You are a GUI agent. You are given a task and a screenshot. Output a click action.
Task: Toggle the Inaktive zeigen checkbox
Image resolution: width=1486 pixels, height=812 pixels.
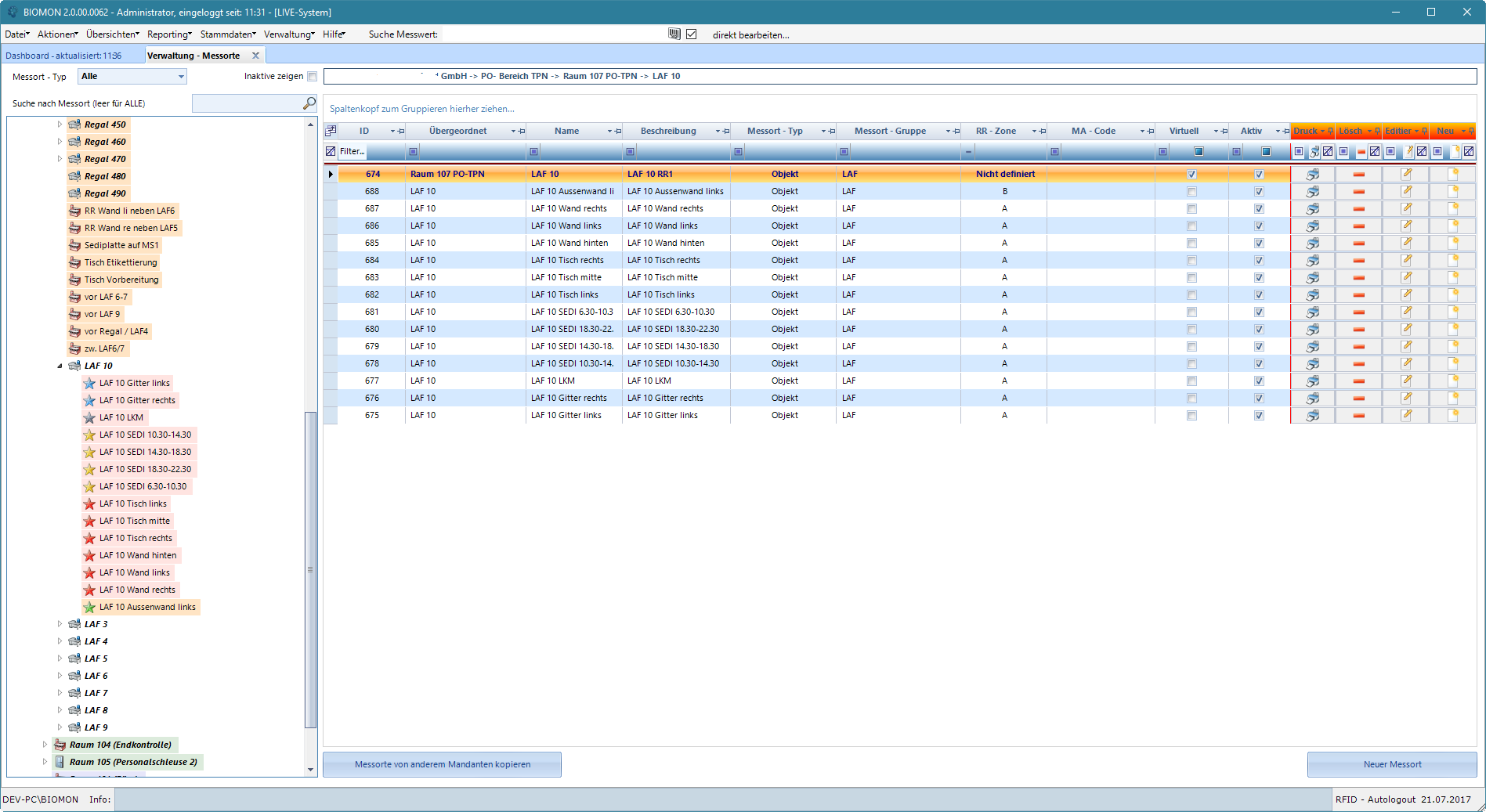(313, 77)
